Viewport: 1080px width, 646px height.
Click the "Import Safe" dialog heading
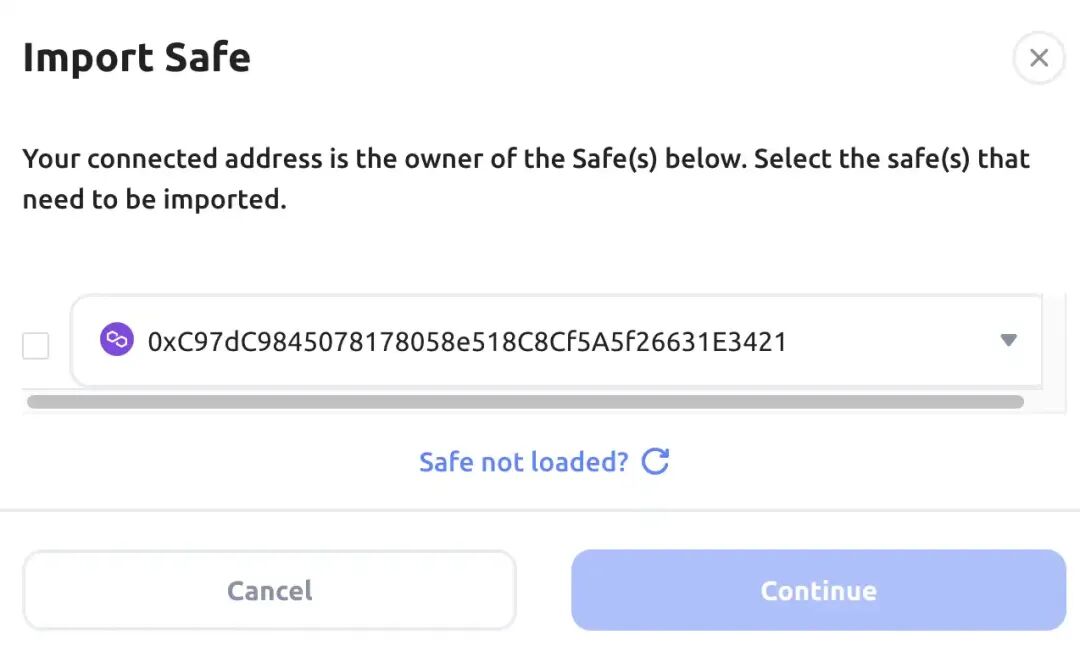point(137,58)
